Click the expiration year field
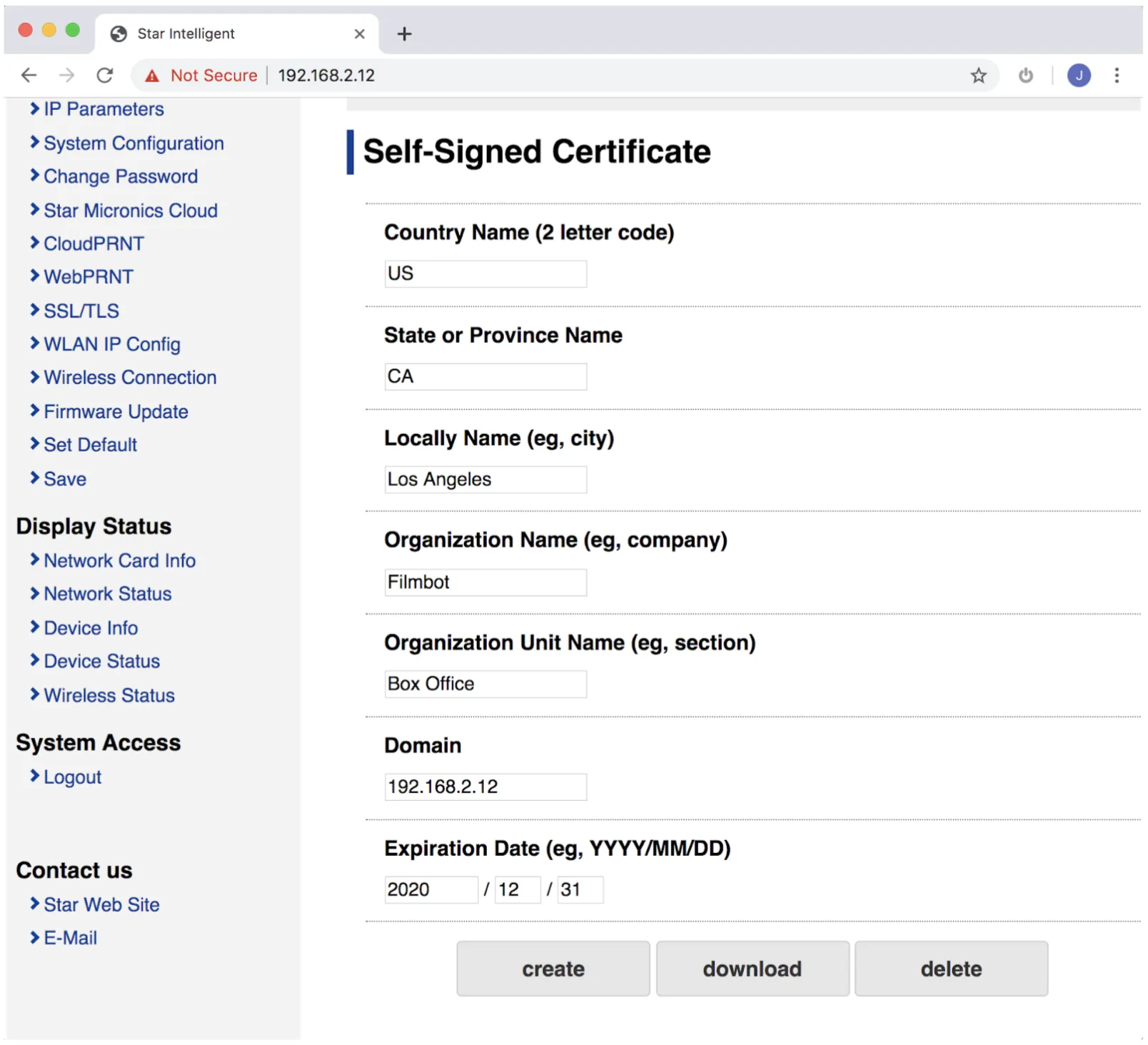Viewport: 1148px width, 1045px height. 431,890
